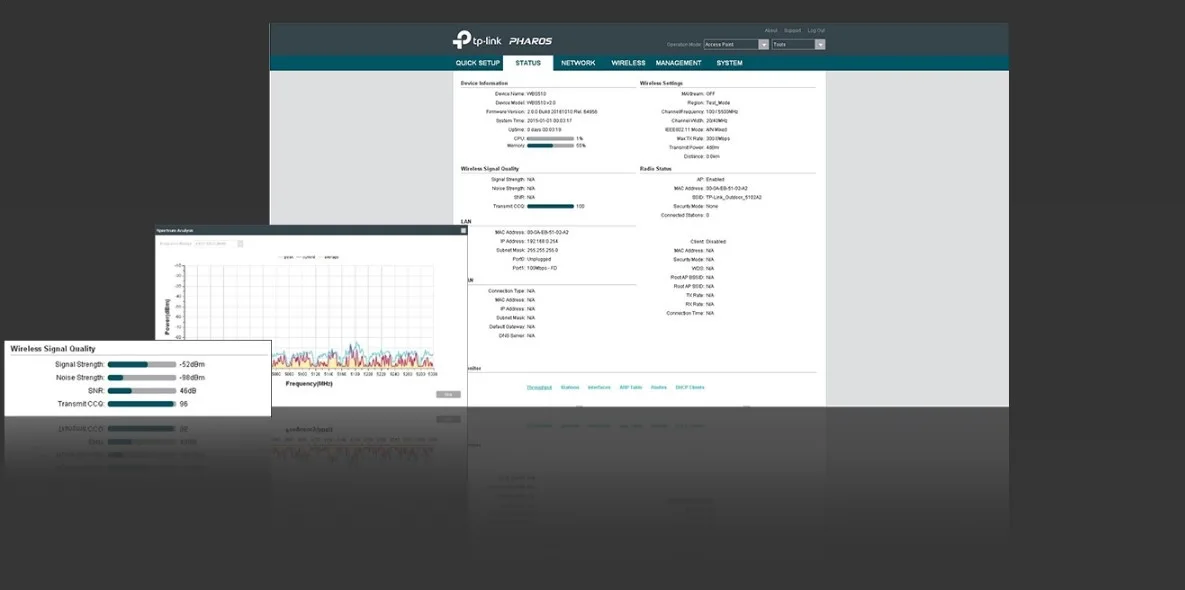This screenshot has width=1185, height=590.
Task: Open the ARP Table monitor link
Action: 629,387
